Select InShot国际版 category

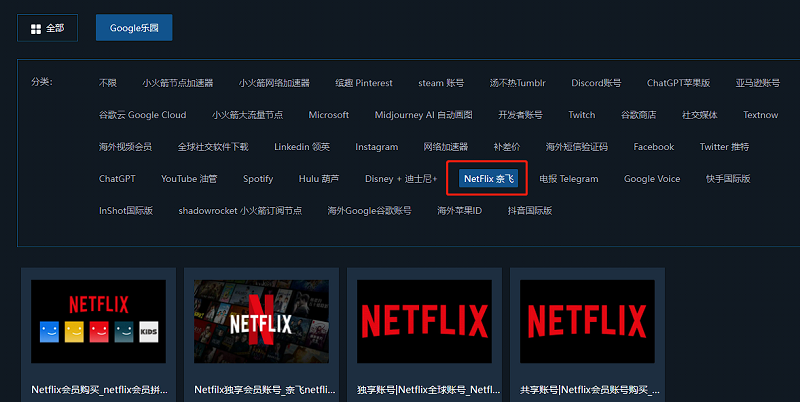(126, 211)
